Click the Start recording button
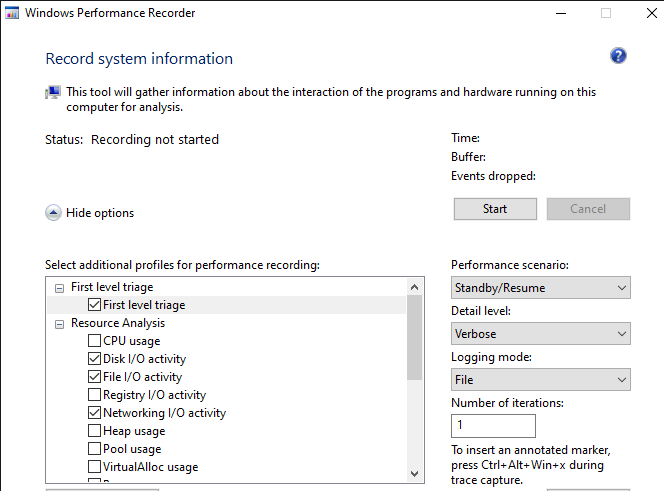Viewport: 664px width, 491px height. (495, 209)
